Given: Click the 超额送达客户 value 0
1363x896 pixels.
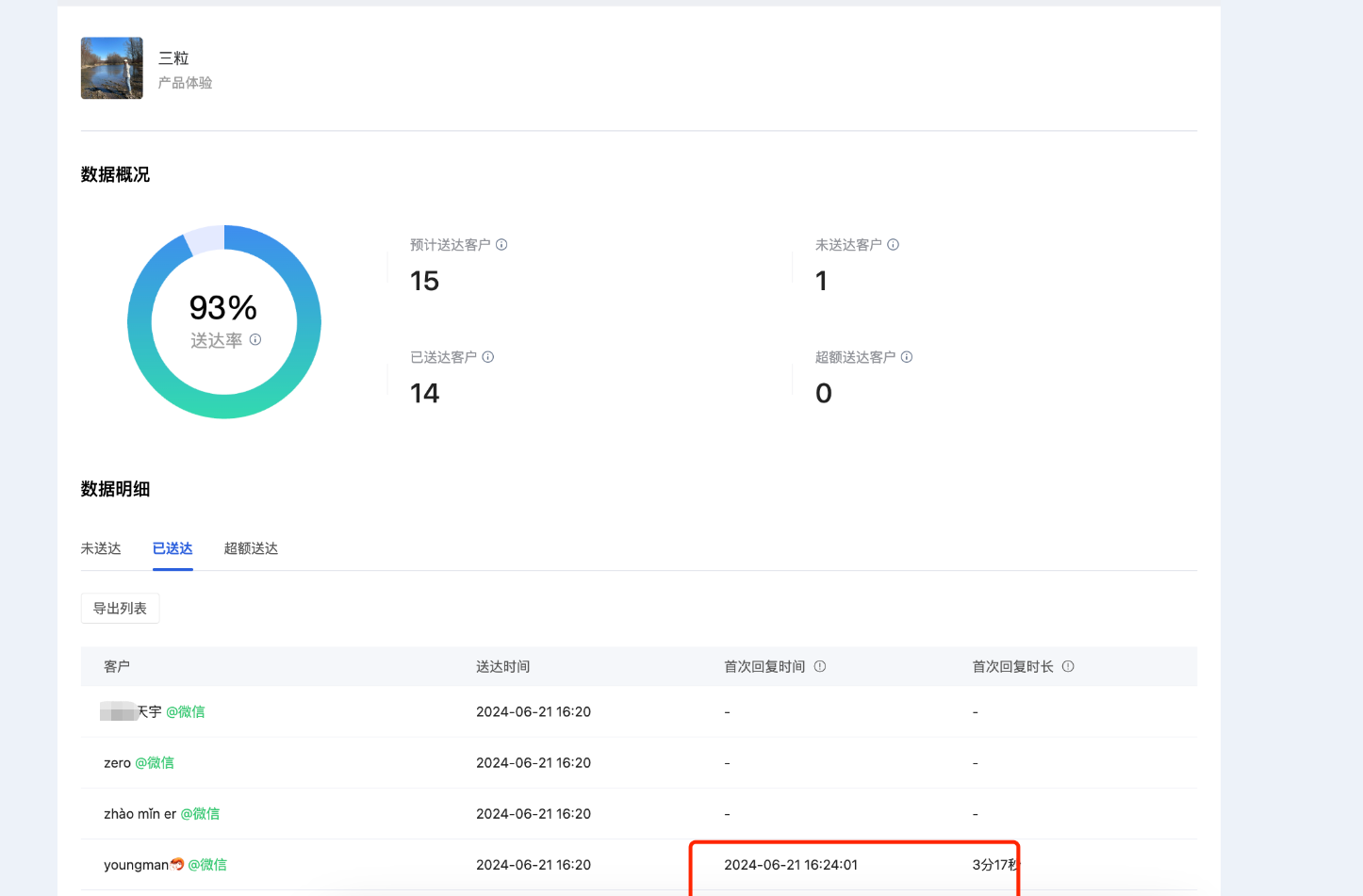Looking at the screenshot, I should pos(824,393).
